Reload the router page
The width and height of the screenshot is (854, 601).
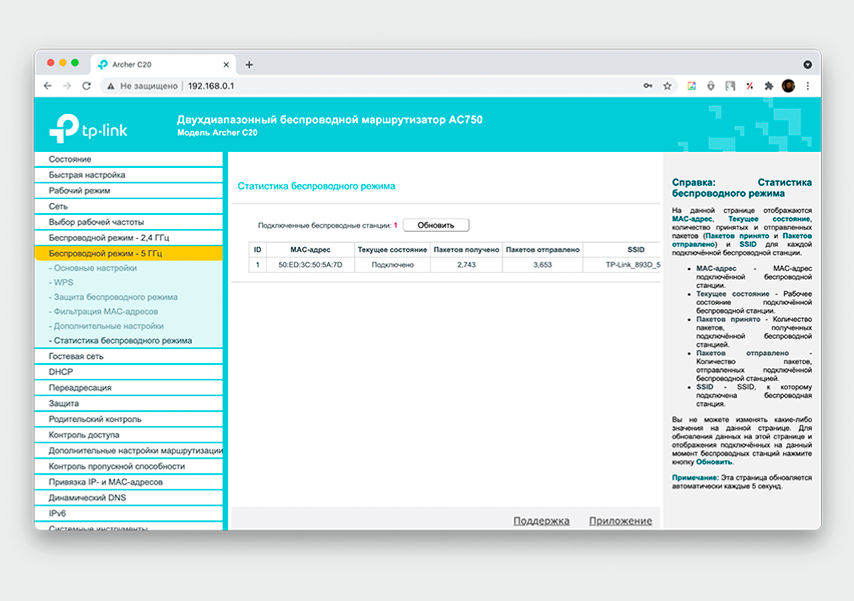[x=87, y=86]
